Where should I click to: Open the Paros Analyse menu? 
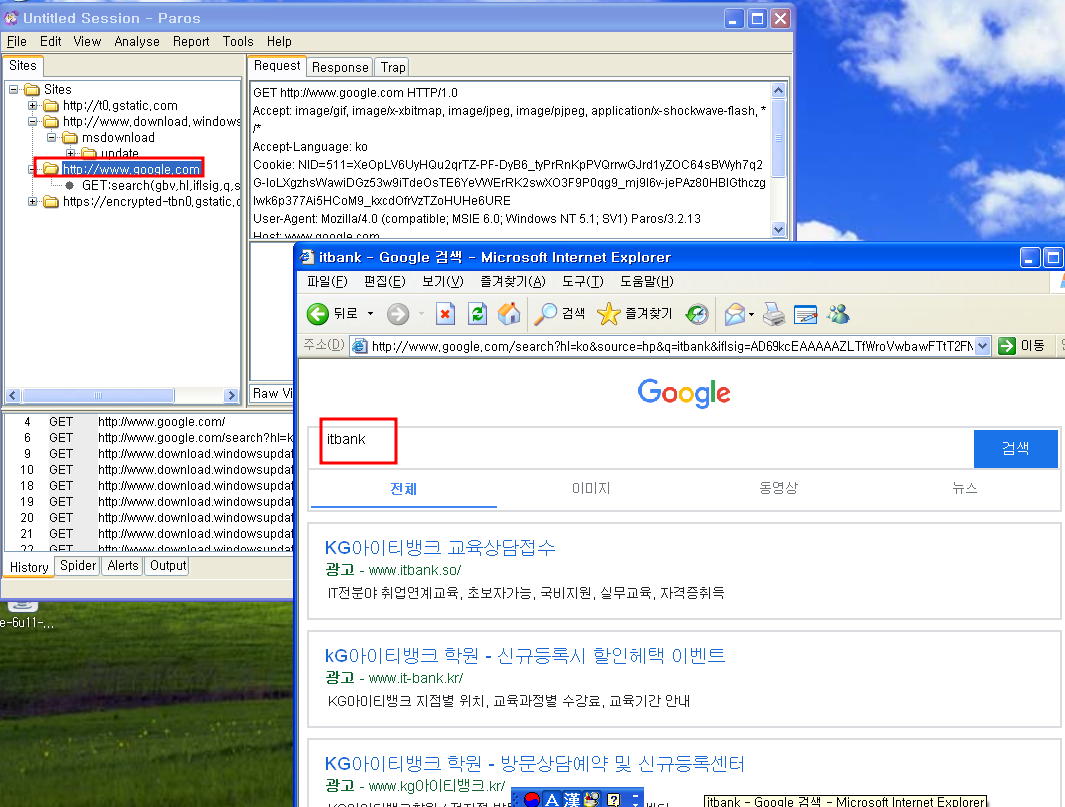click(137, 41)
